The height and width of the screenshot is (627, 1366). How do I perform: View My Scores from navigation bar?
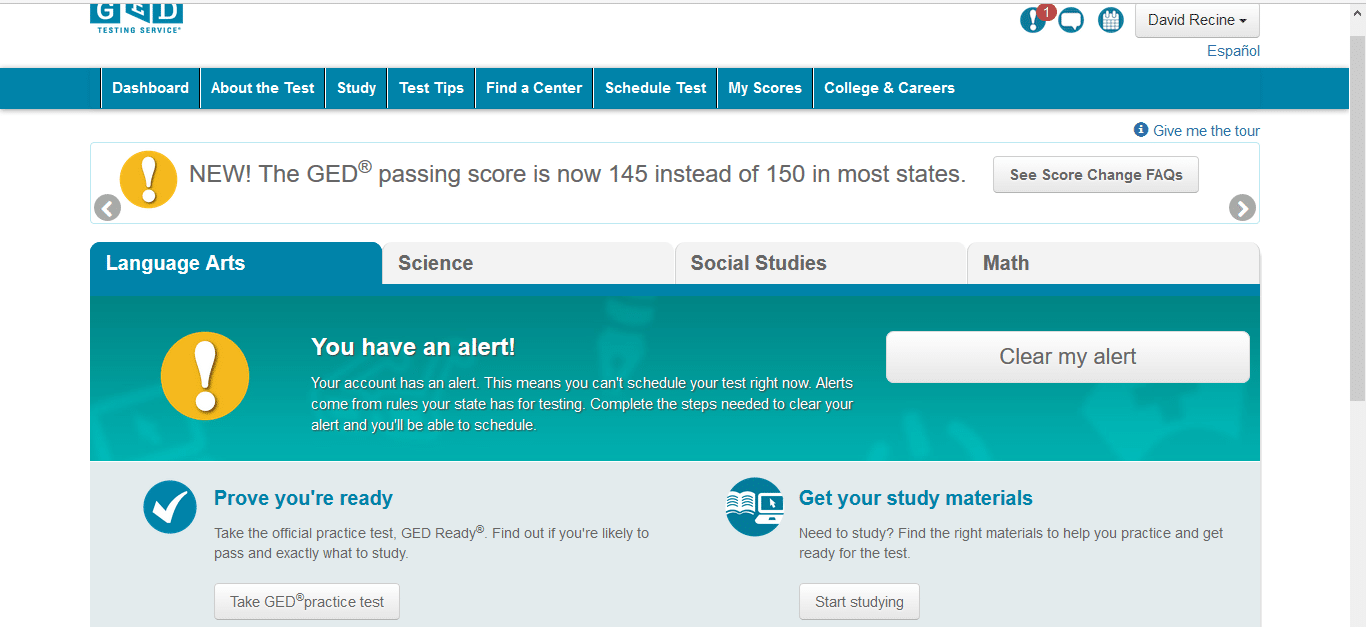(765, 88)
